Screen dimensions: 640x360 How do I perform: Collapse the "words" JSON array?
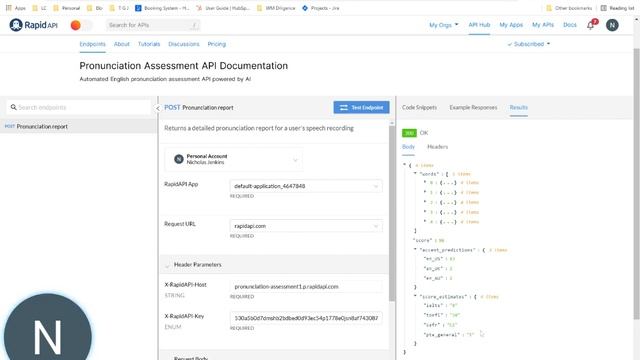415,174
